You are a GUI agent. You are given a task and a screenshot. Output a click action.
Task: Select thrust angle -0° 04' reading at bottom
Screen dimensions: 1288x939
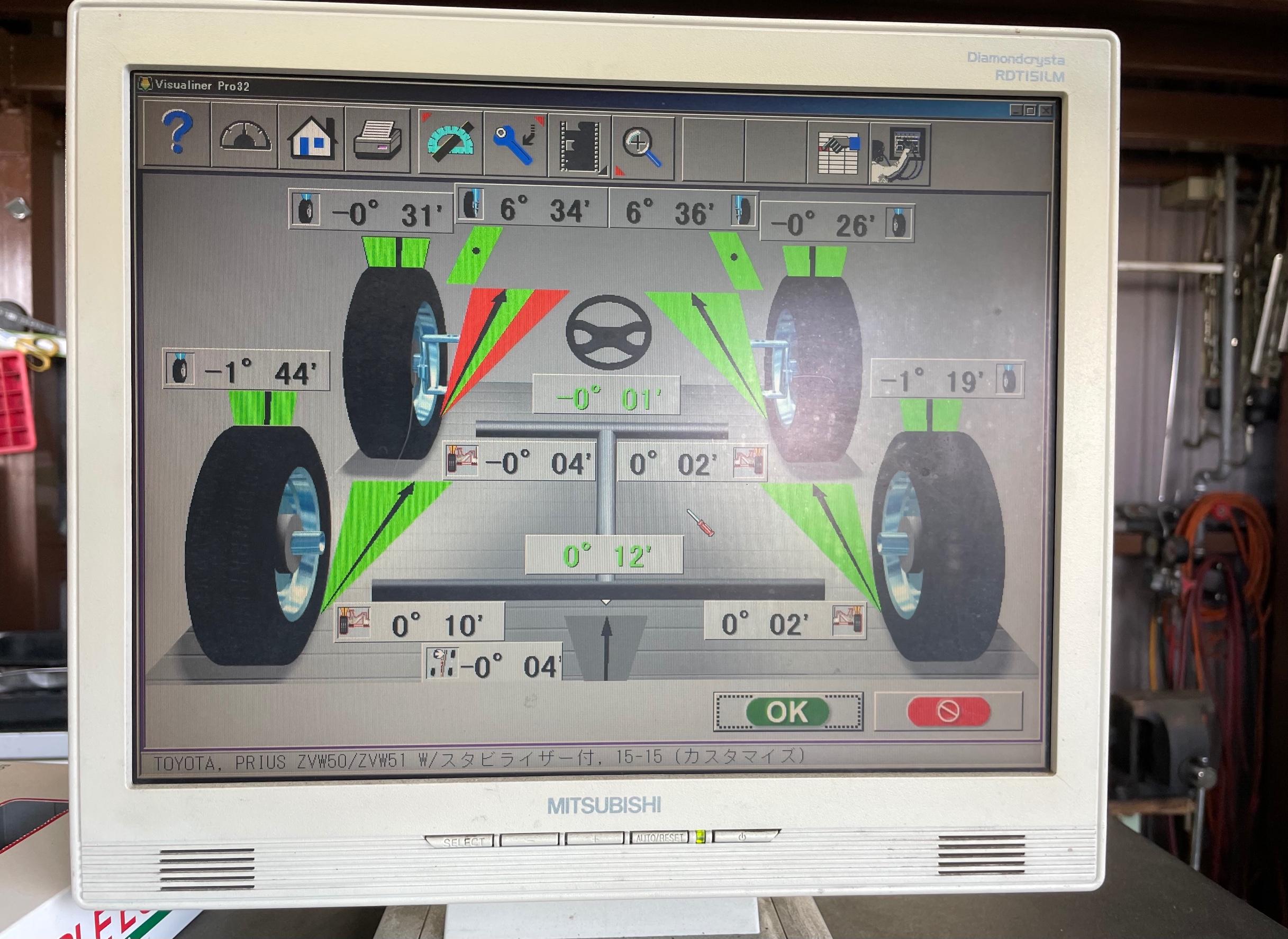493,664
